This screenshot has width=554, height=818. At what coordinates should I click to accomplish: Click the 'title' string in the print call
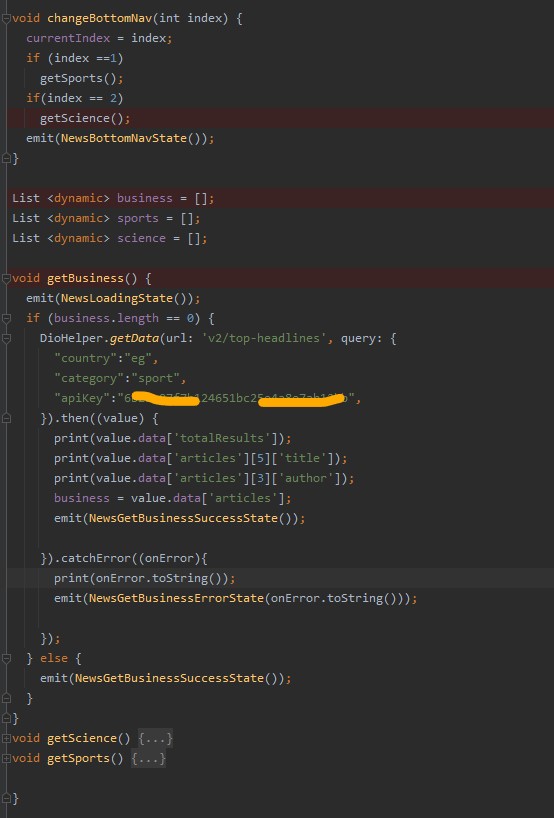click(x=306, y=458)
